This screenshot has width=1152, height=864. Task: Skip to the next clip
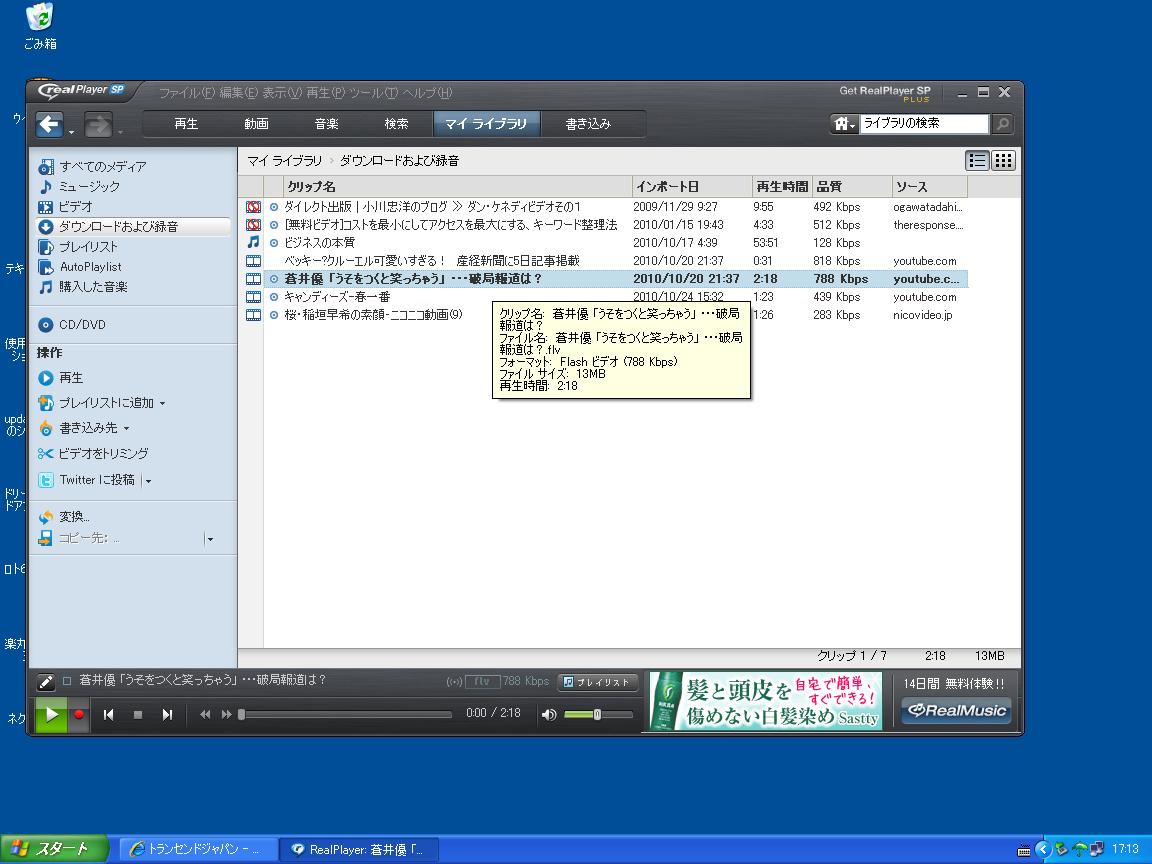coord(167,714)
